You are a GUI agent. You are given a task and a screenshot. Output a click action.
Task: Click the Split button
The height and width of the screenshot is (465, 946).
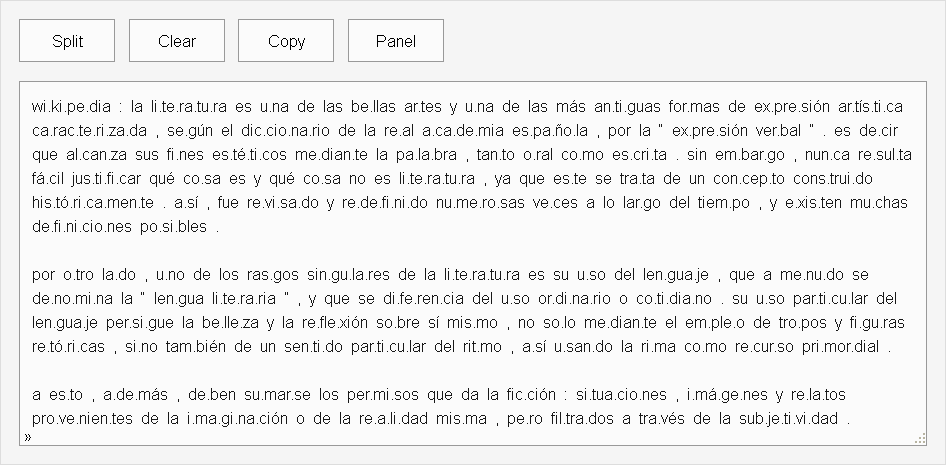click(67, 40)
